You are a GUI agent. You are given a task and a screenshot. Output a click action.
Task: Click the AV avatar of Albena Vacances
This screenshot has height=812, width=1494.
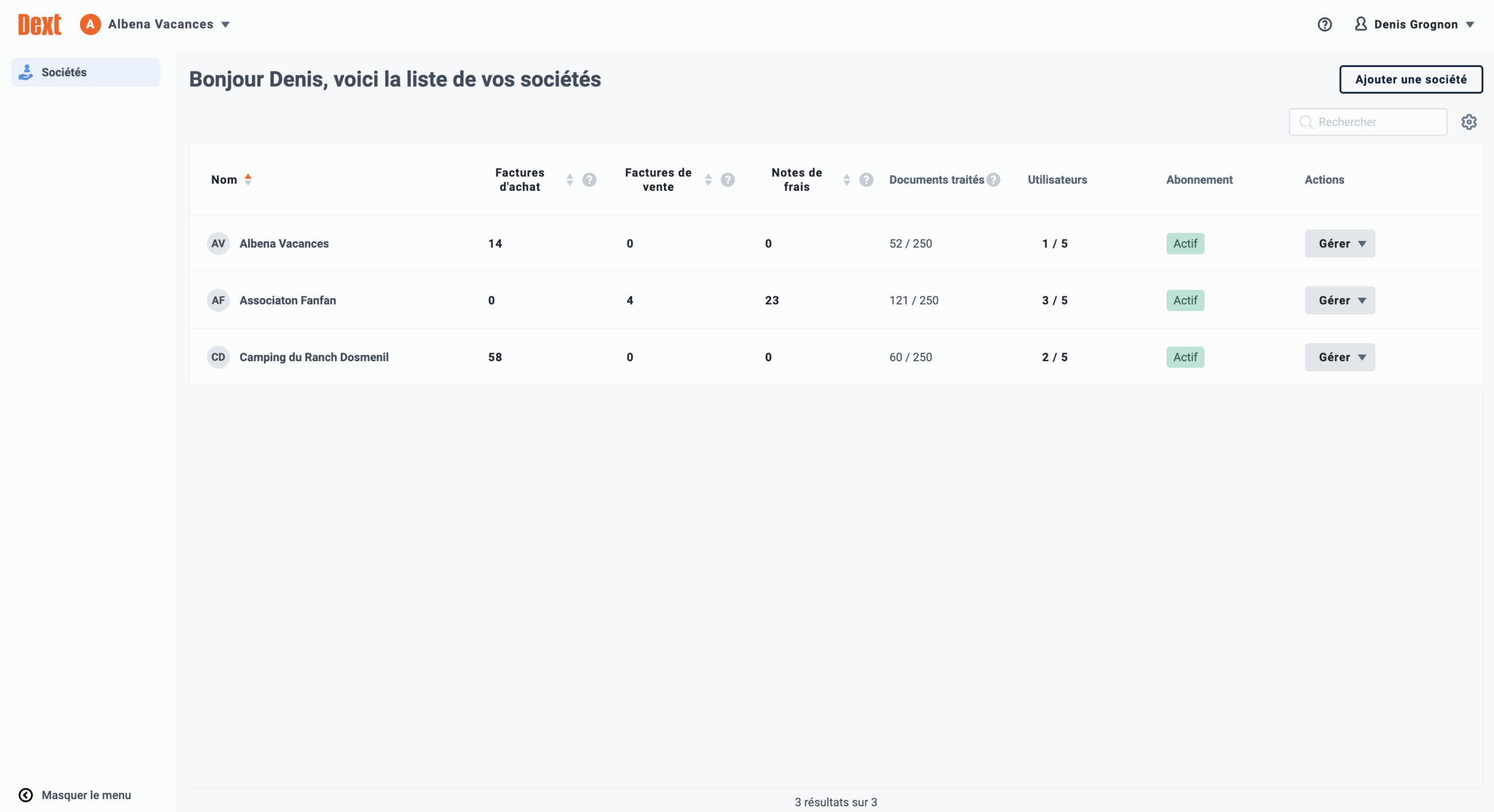[218, 243]
